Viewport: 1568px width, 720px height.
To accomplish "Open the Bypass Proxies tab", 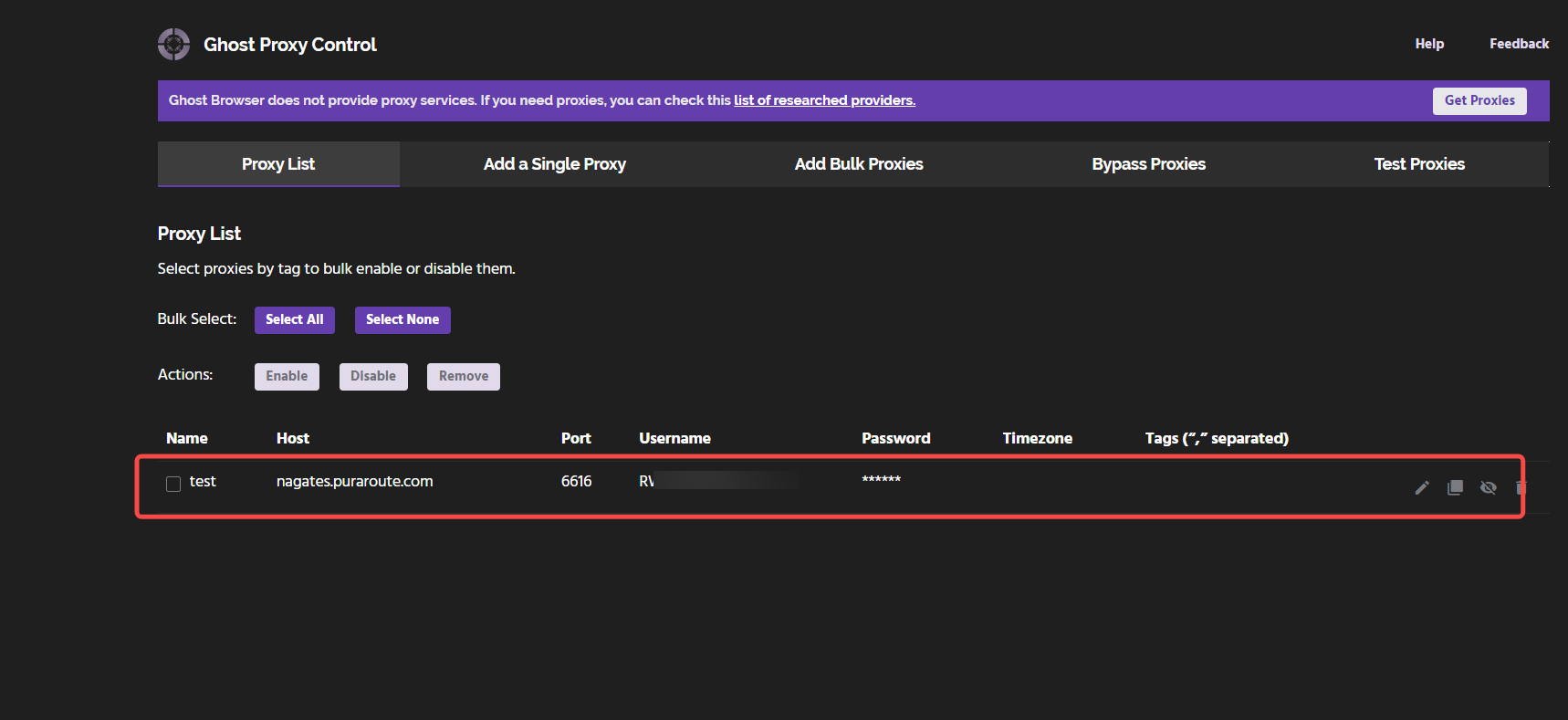I will [1149, 164].
